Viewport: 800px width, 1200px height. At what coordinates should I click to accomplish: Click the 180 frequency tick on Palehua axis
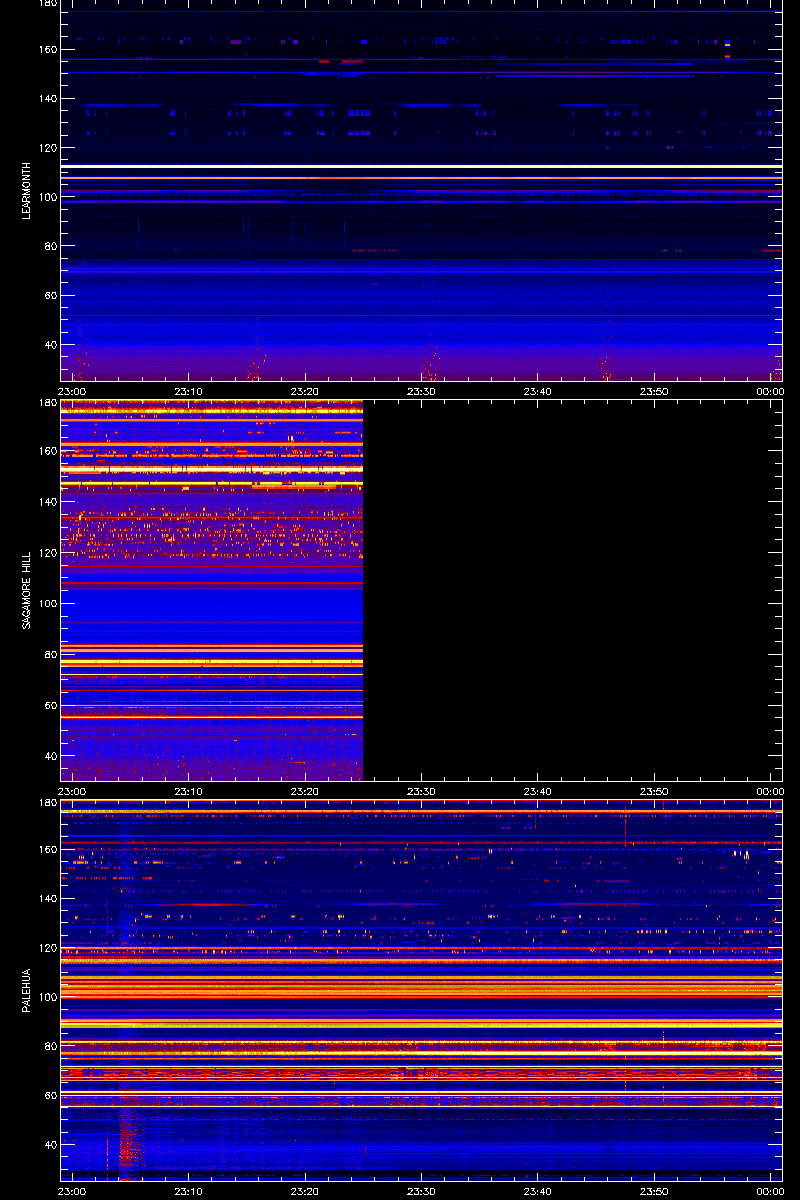tap(48, 803)
